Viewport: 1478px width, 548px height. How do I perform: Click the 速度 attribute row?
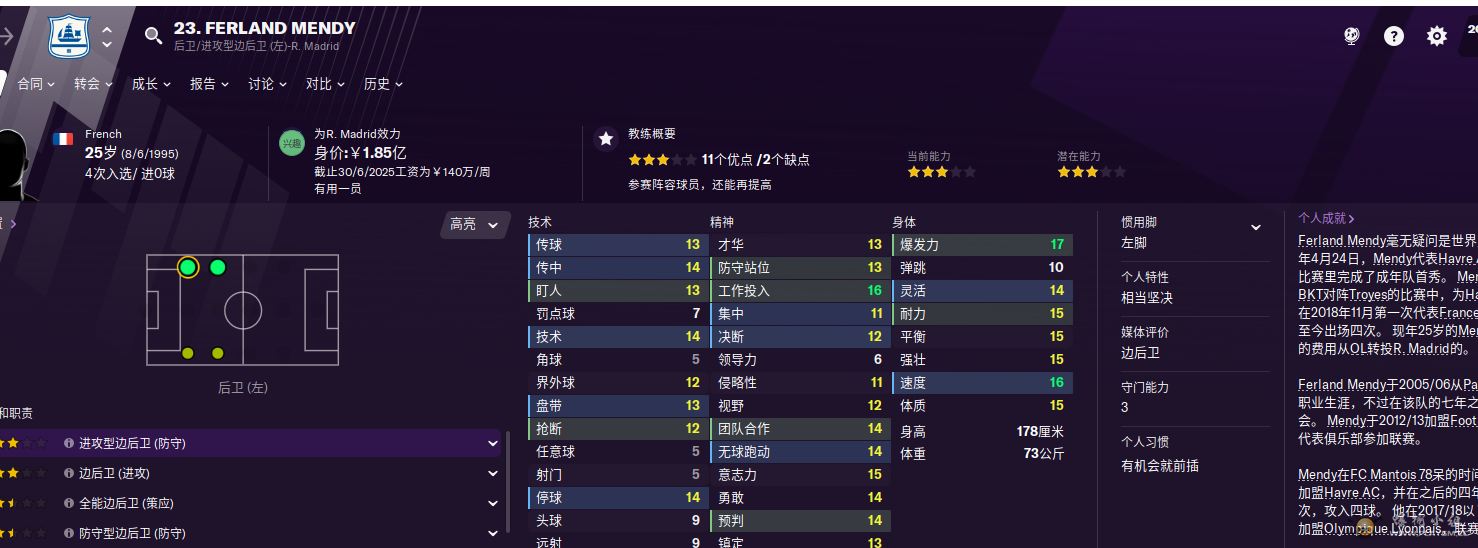(982, 383)
